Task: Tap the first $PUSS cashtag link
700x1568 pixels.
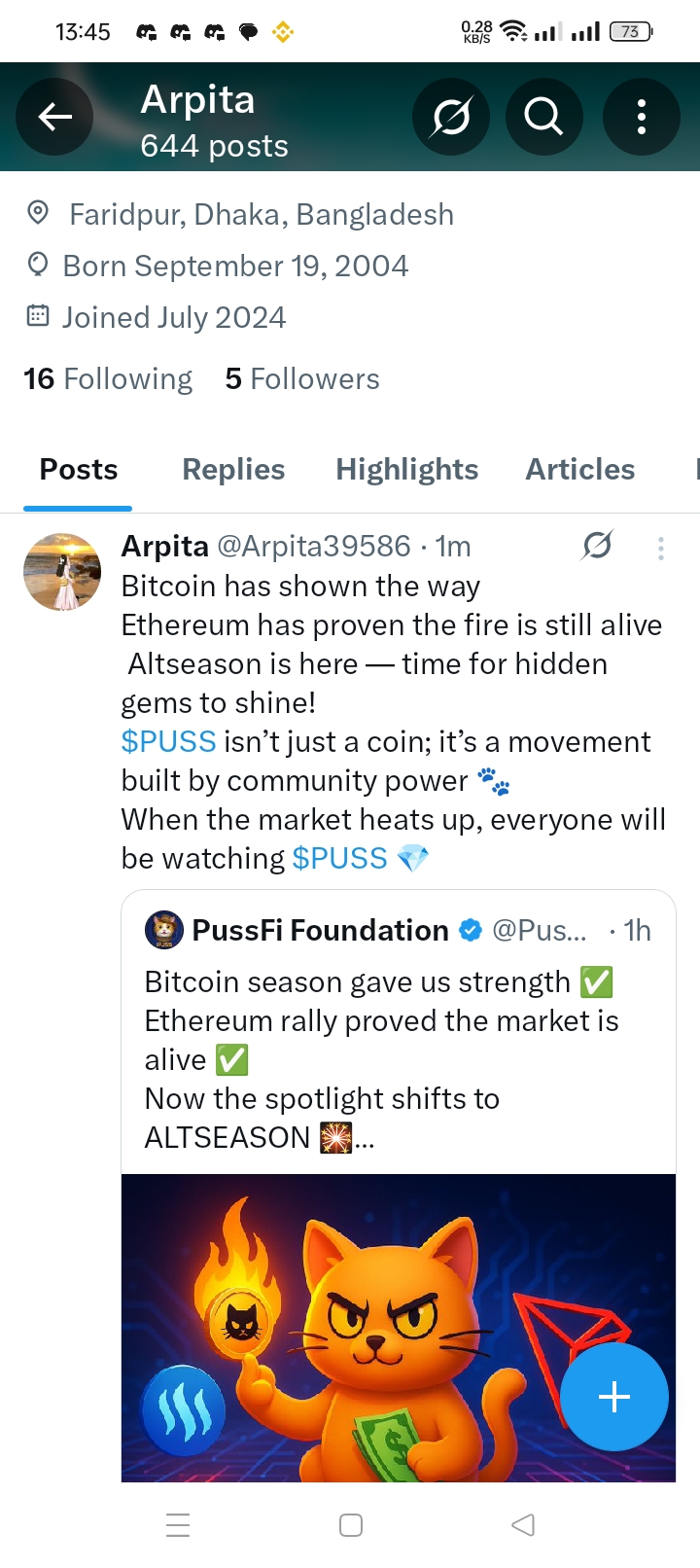Action: [x=168, y=741]
